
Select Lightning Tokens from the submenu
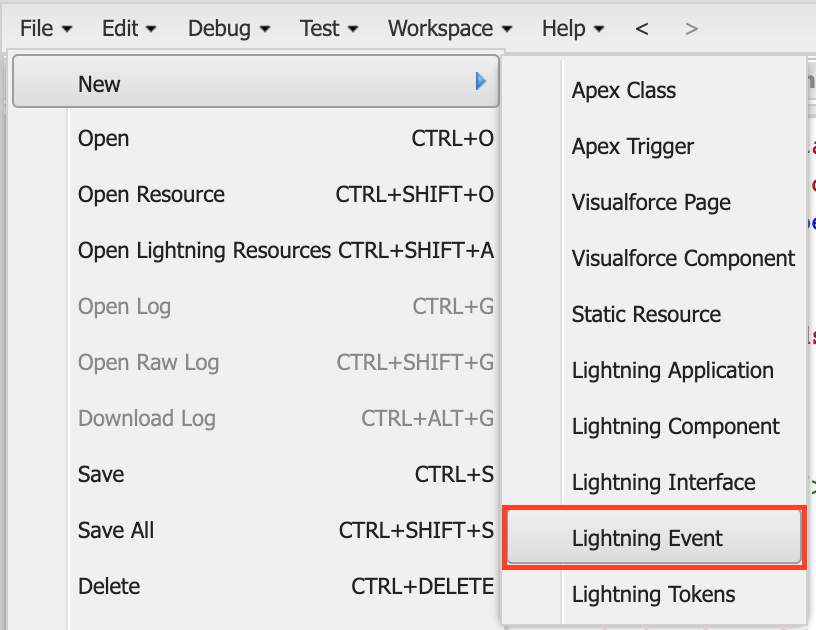653,594
